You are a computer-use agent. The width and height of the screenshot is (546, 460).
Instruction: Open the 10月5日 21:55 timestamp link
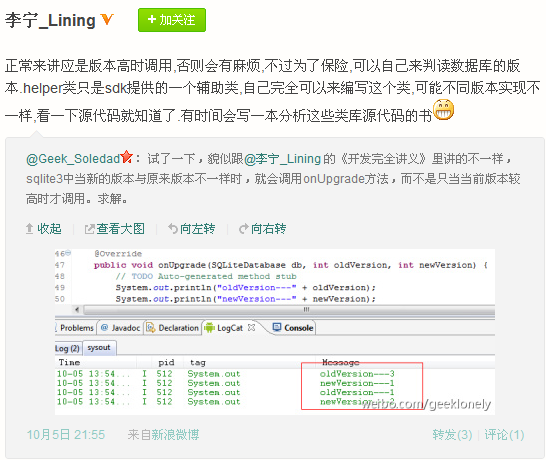[x=66, y=435]
